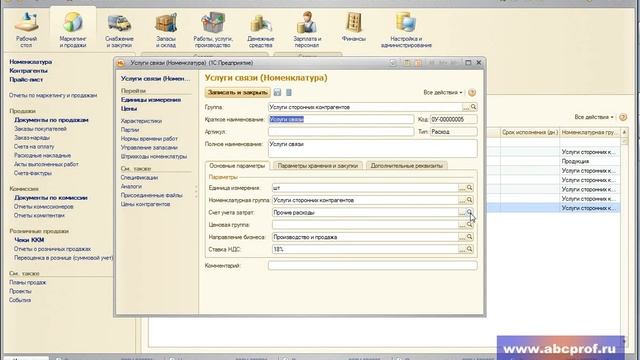Click the Комментарий input field
The width and height of the screenshot is (640, 360).
(373, 265)
